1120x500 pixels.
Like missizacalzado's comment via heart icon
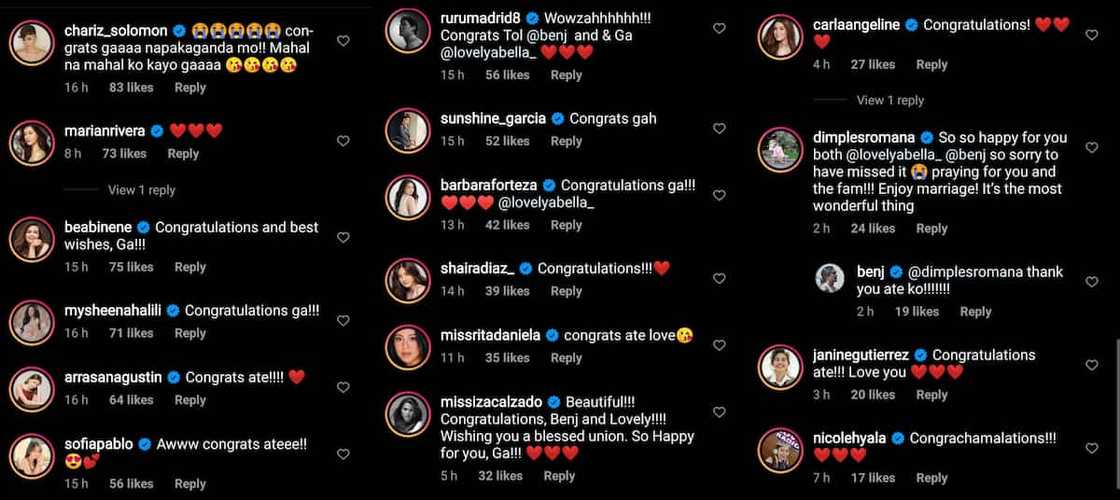[719, 412]
